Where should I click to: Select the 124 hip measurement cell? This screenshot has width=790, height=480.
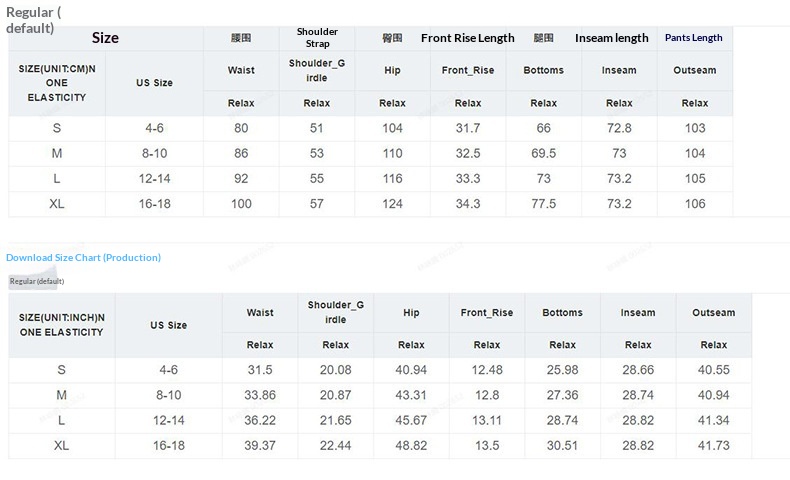coord(392,204)
